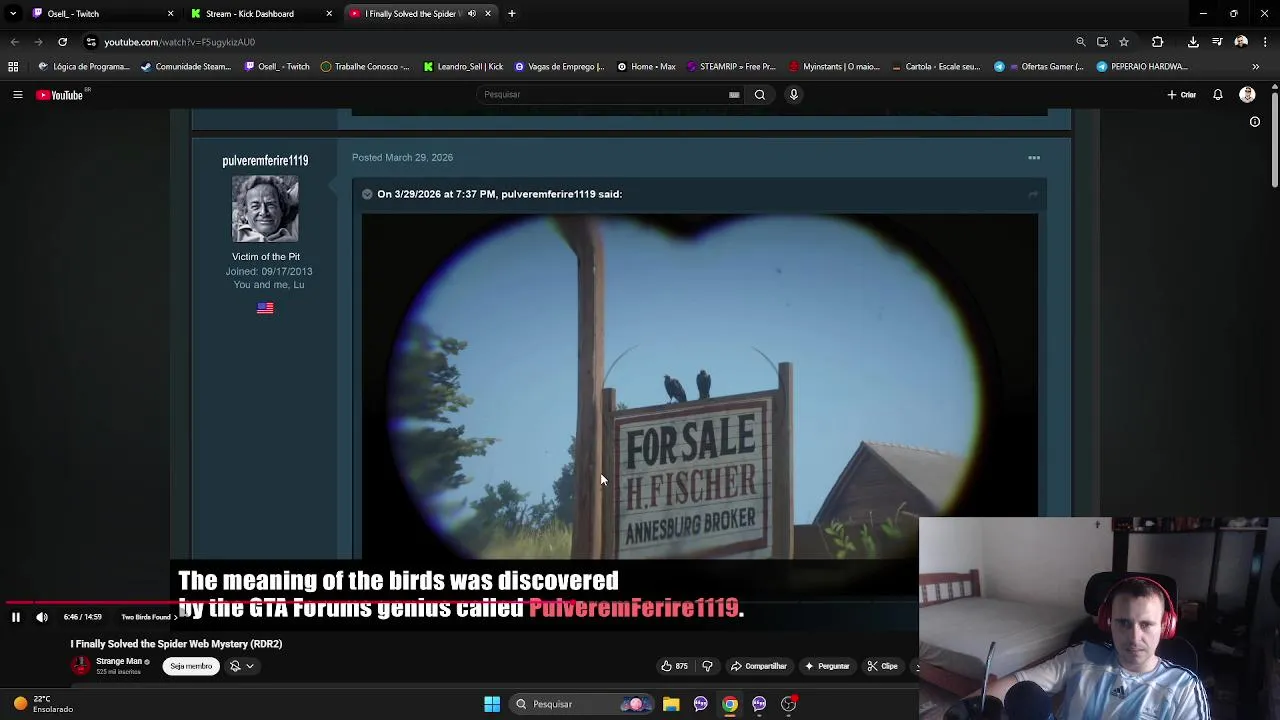Open File Explorer from taskbar
Screen dimensions: 1280x720
(x=671, y=704)
